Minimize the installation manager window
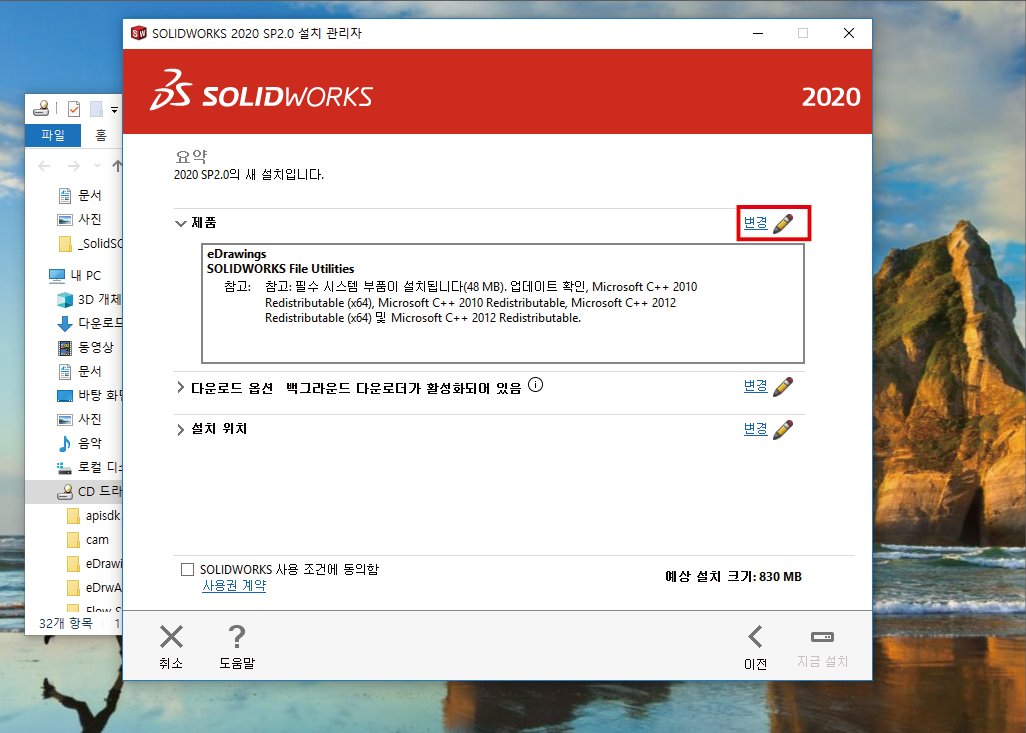 [x=758, y=33]
